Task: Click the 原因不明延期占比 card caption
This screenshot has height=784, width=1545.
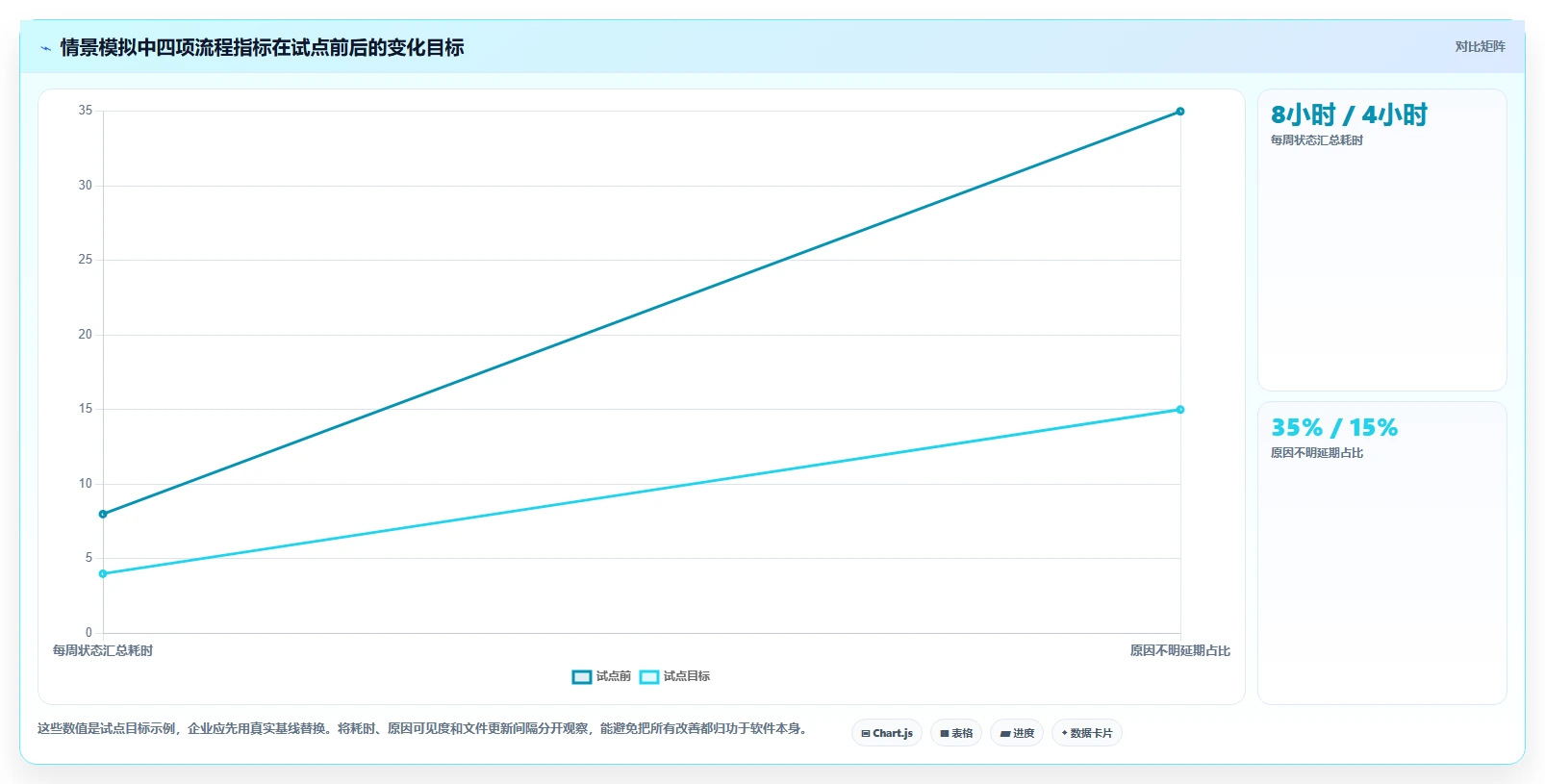Action: click(x=1317, y=453)
